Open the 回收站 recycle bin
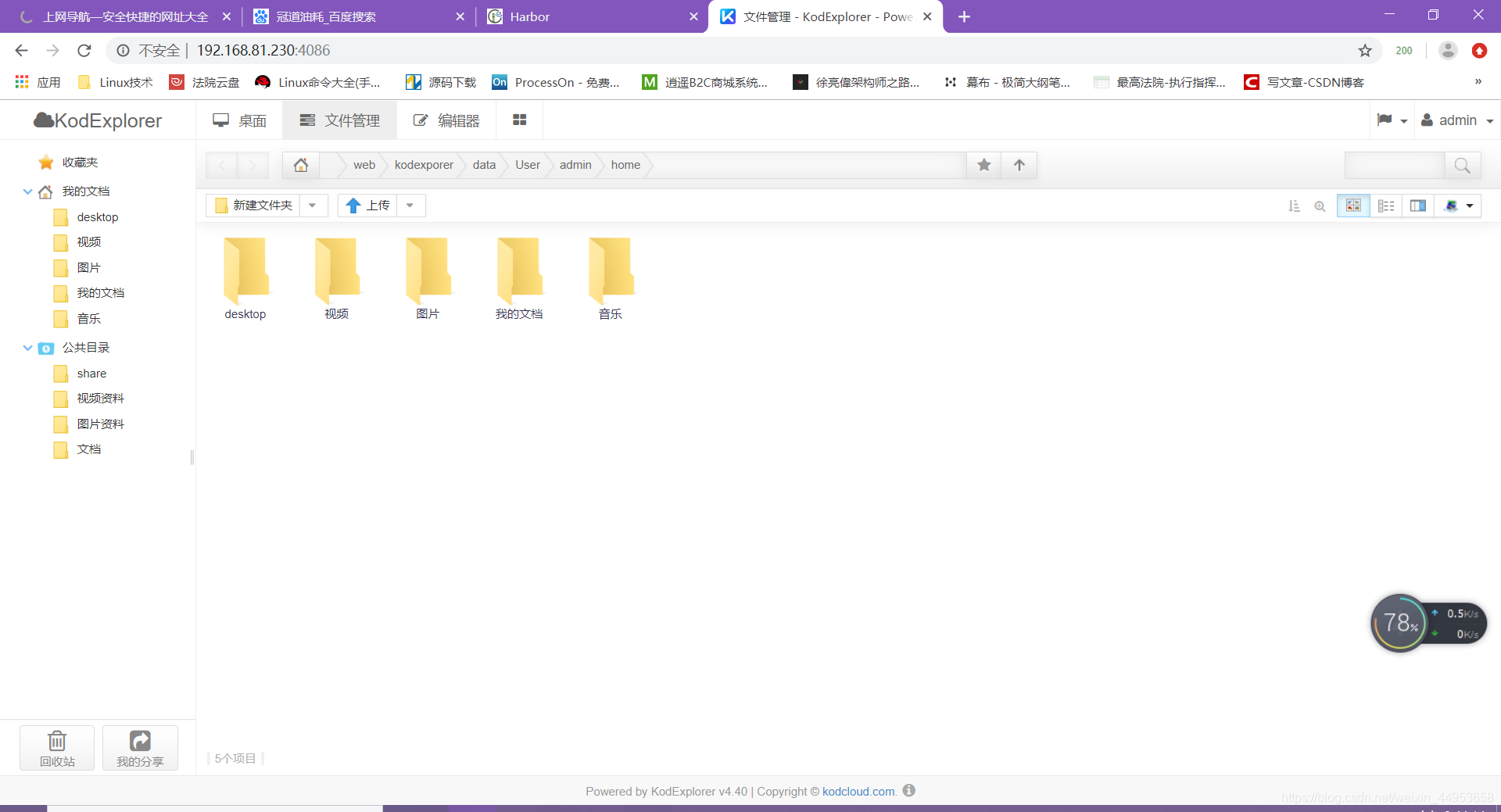The image size is (1501, 812). [57, 748]
